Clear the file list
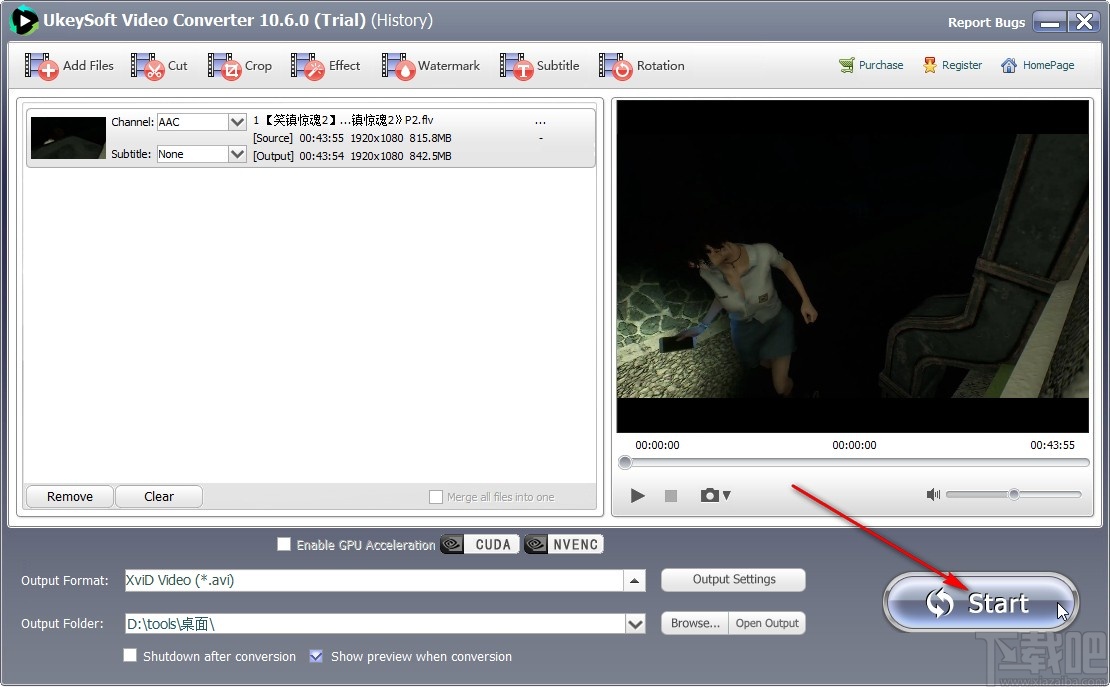The width and height of the screenshot is (1110, 687). [x=159, y=496]
